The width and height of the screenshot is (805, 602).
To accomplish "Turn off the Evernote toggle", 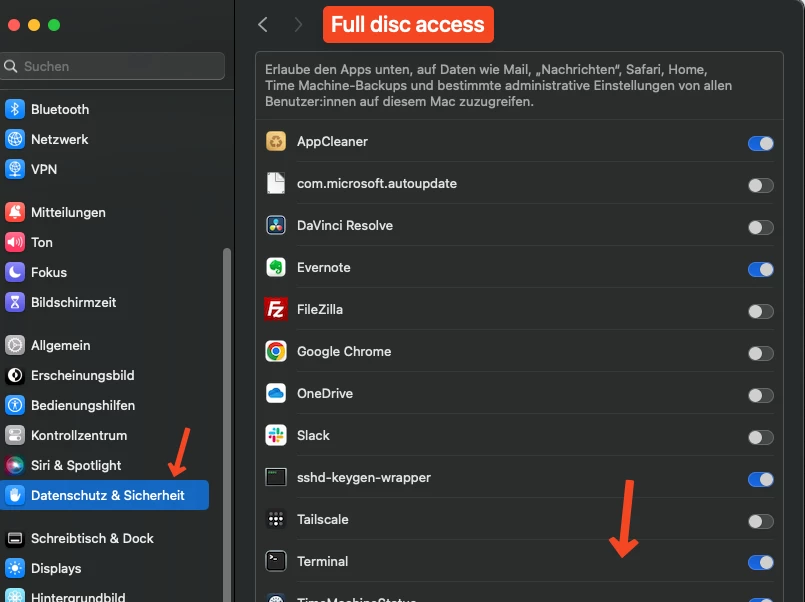I will (x=760, y=269).
